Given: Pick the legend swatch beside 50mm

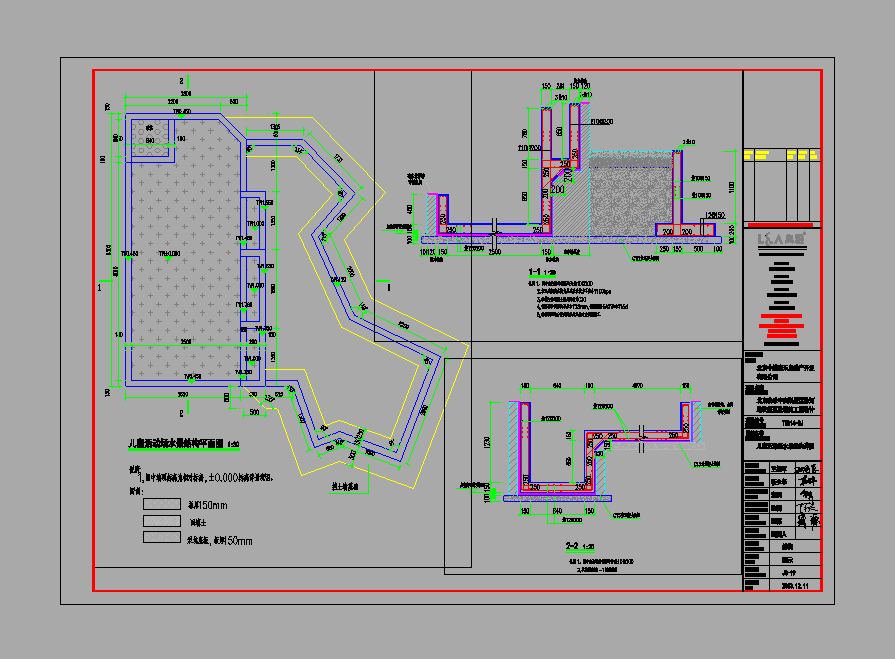Looking at the screenshot, I should 162,537.
